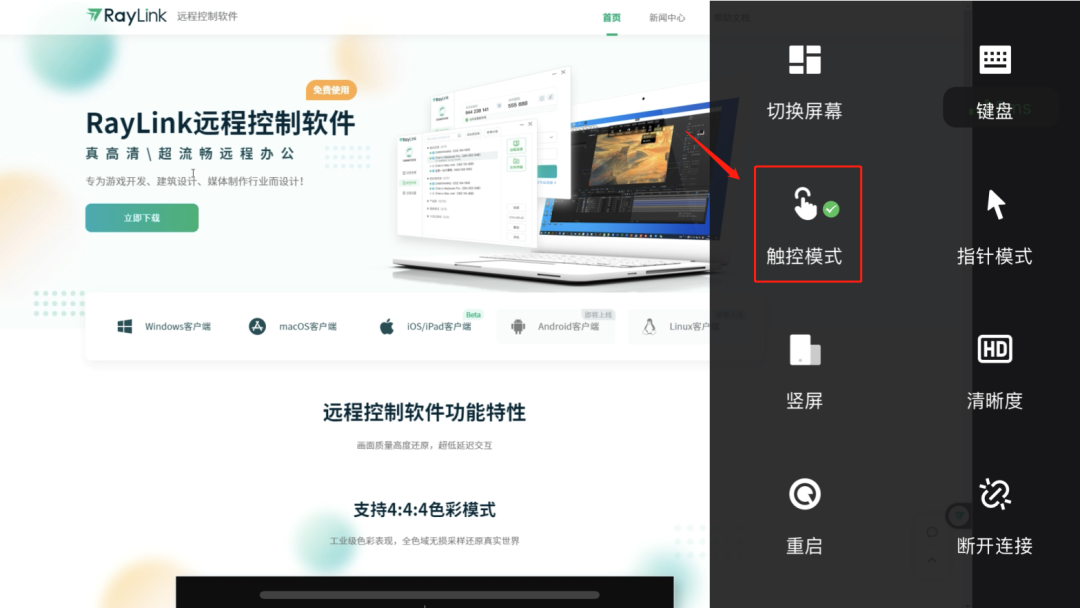The width and height of the screenshot is (1080, 608).
Task: Choose the Linux client option
Action: coord(675,326)
